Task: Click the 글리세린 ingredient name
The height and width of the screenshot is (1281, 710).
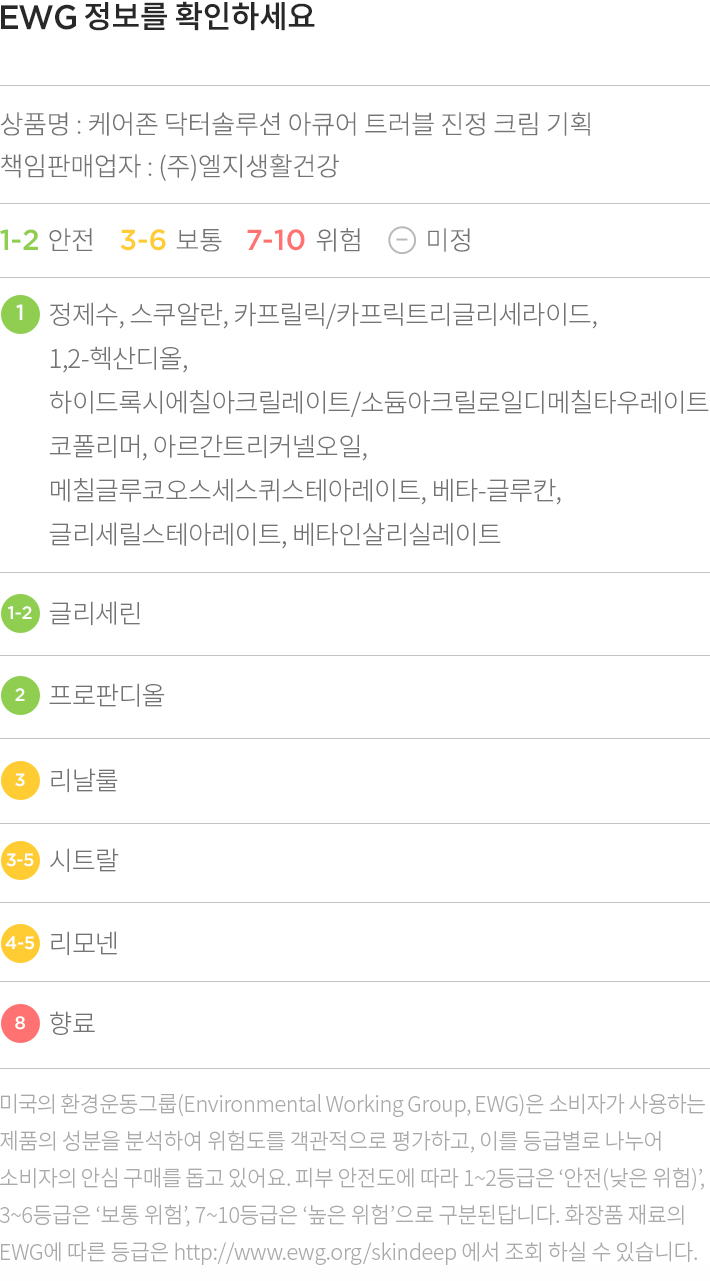Action: pyautogui.click(x=95, y=613)
